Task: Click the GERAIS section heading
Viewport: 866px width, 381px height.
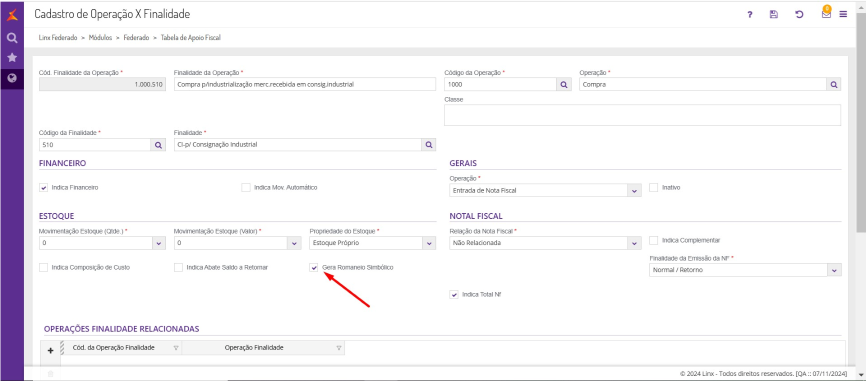Action: coord(463,163)
